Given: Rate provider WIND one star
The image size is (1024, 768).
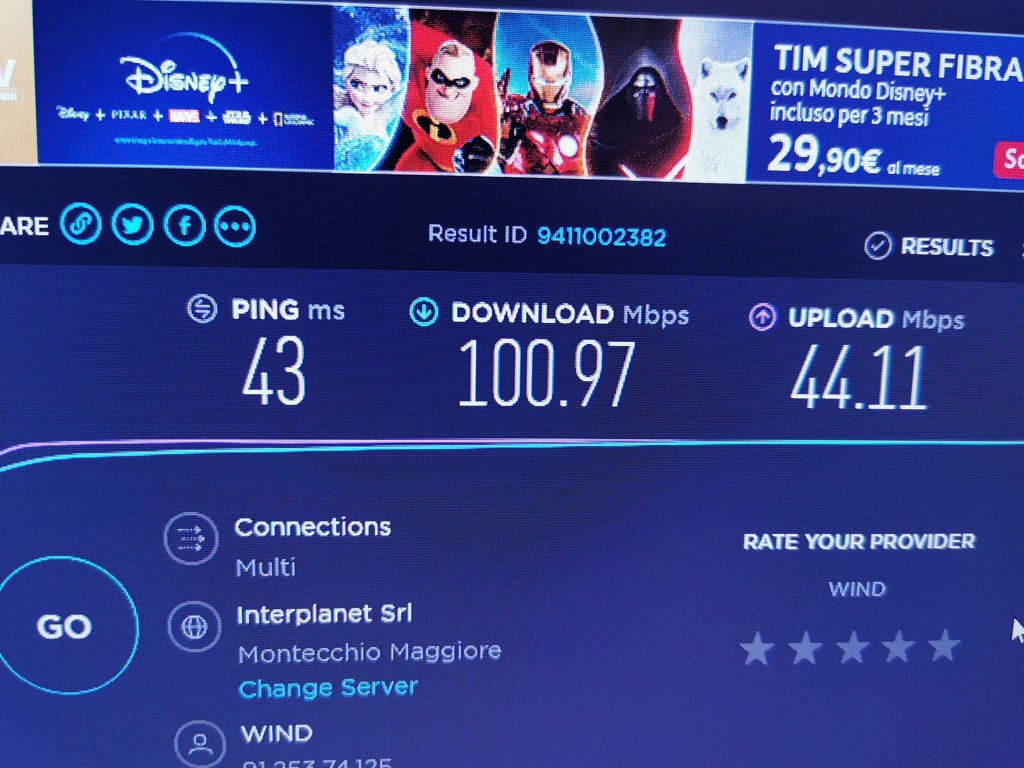Looking at the screenshot, I should click(757, 648).
